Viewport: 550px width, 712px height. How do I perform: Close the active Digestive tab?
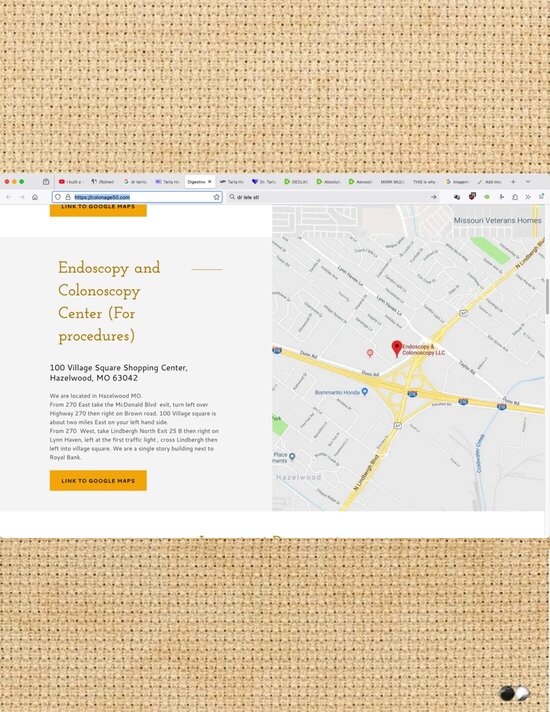click(209, 182)
